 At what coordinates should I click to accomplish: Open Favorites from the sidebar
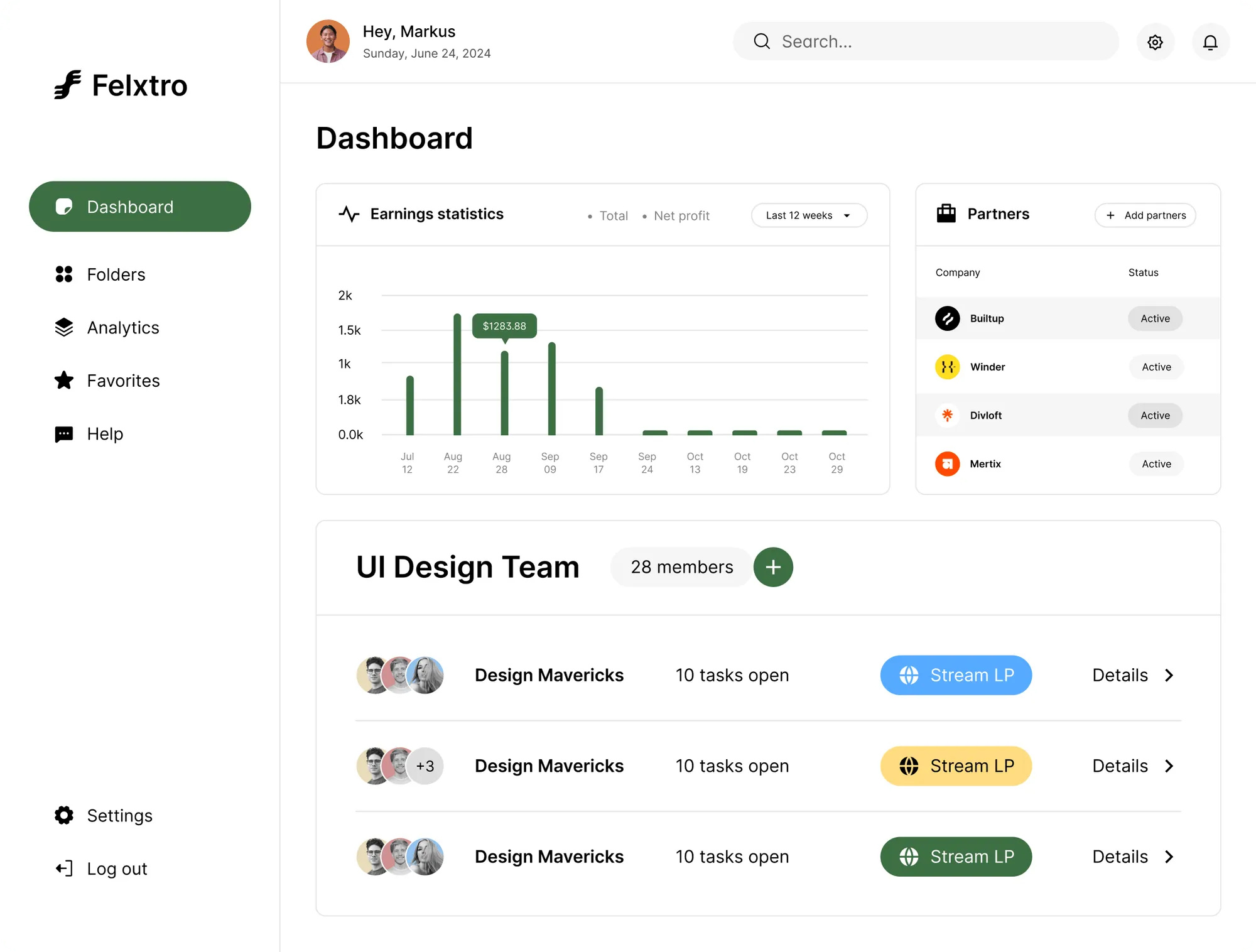[123, 381]
